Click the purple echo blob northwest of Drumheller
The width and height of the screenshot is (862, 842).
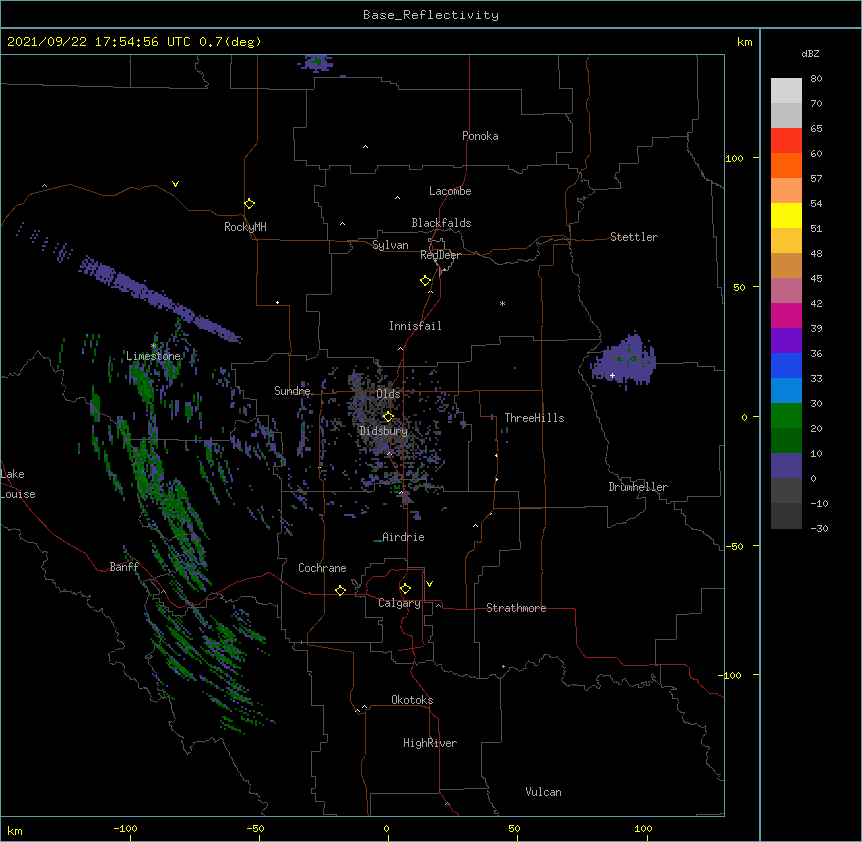tap(624, 359)
